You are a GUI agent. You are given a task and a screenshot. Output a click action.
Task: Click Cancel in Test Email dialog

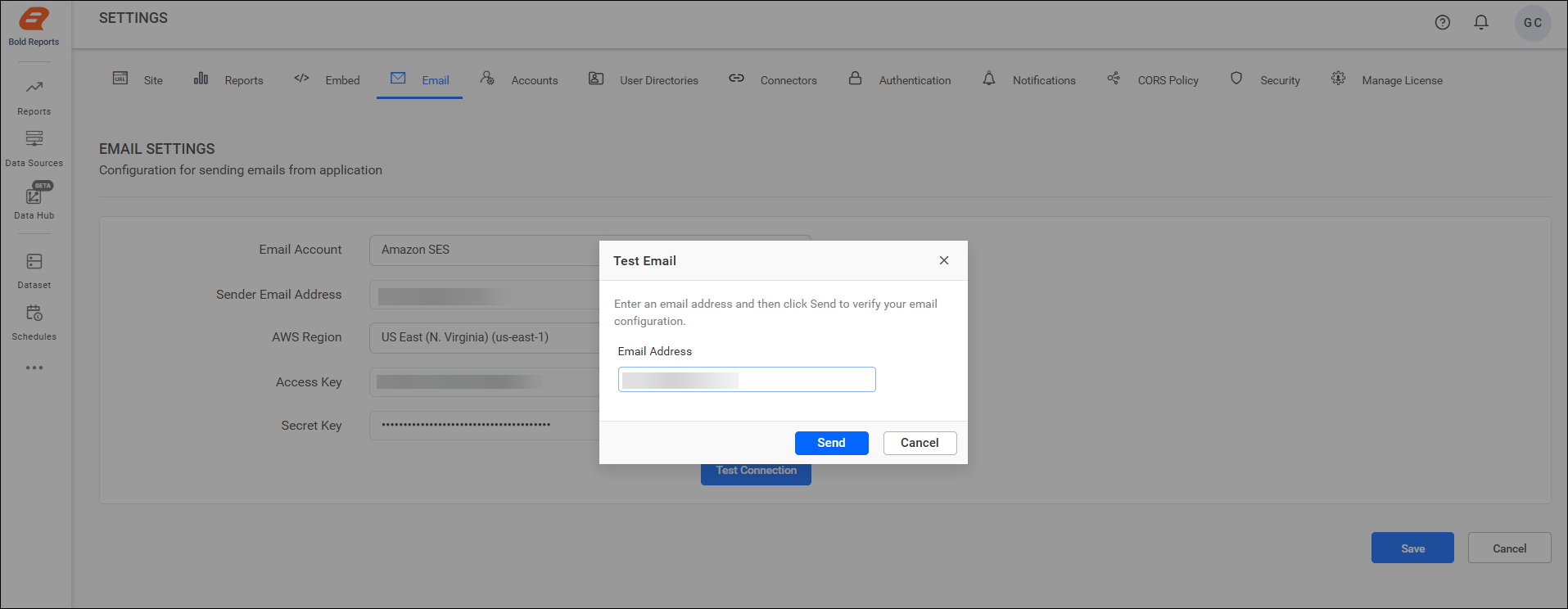click(x=920, y=443)
